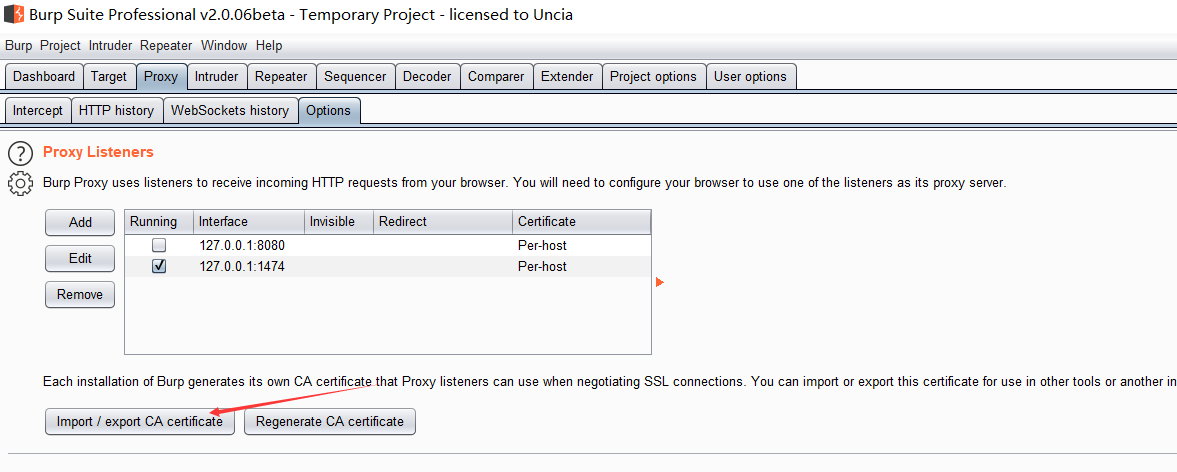View the HTTP history sub-tab
Viewport: 1177px width, 472px height.
pos(116,110)
